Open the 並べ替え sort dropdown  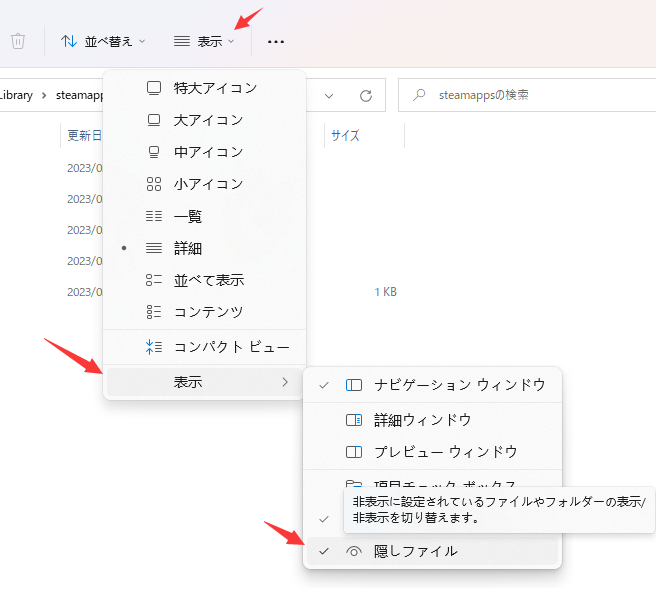point(103,41)
